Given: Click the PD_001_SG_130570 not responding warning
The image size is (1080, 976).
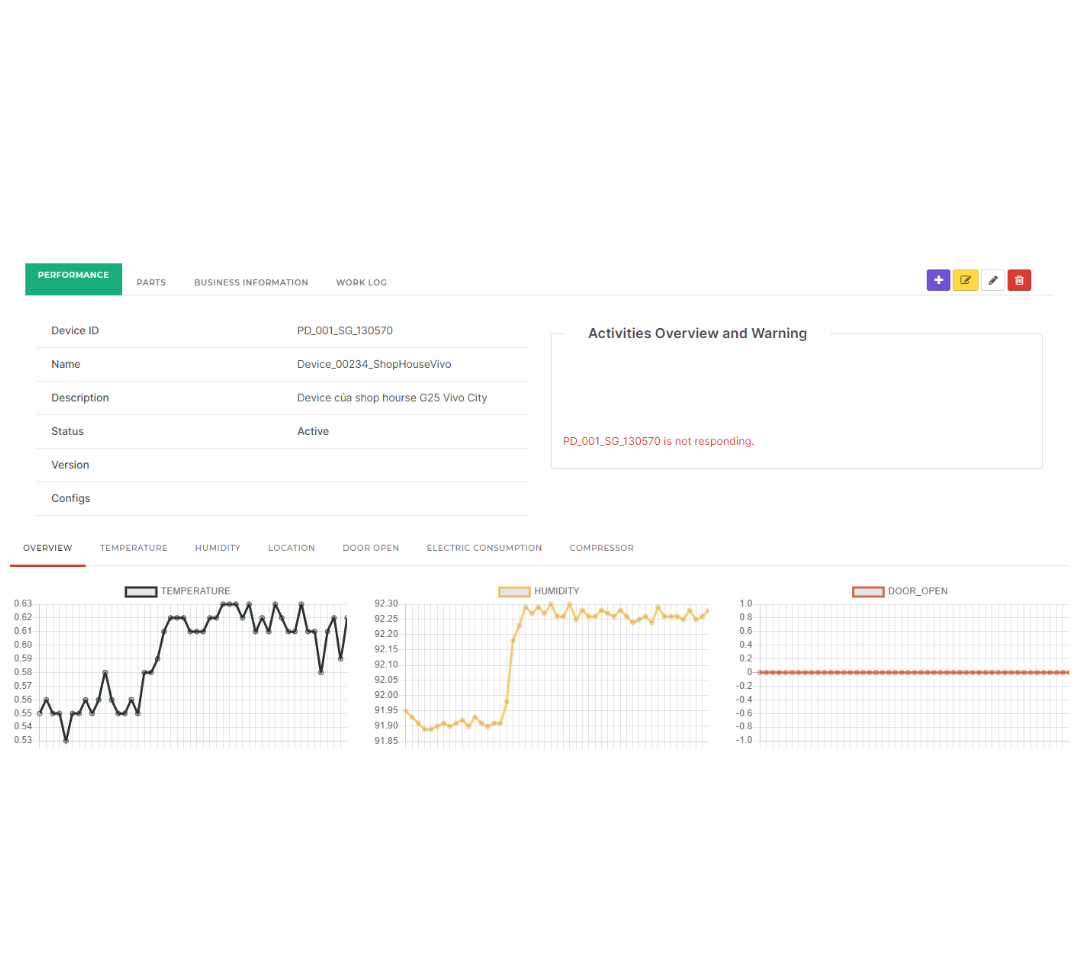Looking at the screenshot, I should [658, 441].
